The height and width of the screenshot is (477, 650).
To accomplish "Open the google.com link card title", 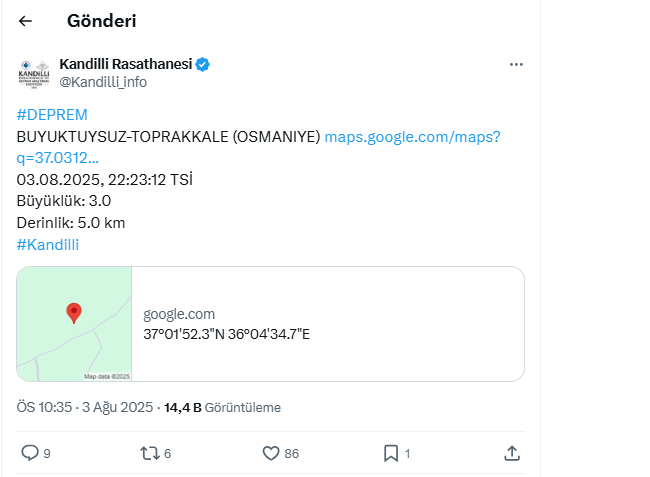I will (179, 314).
